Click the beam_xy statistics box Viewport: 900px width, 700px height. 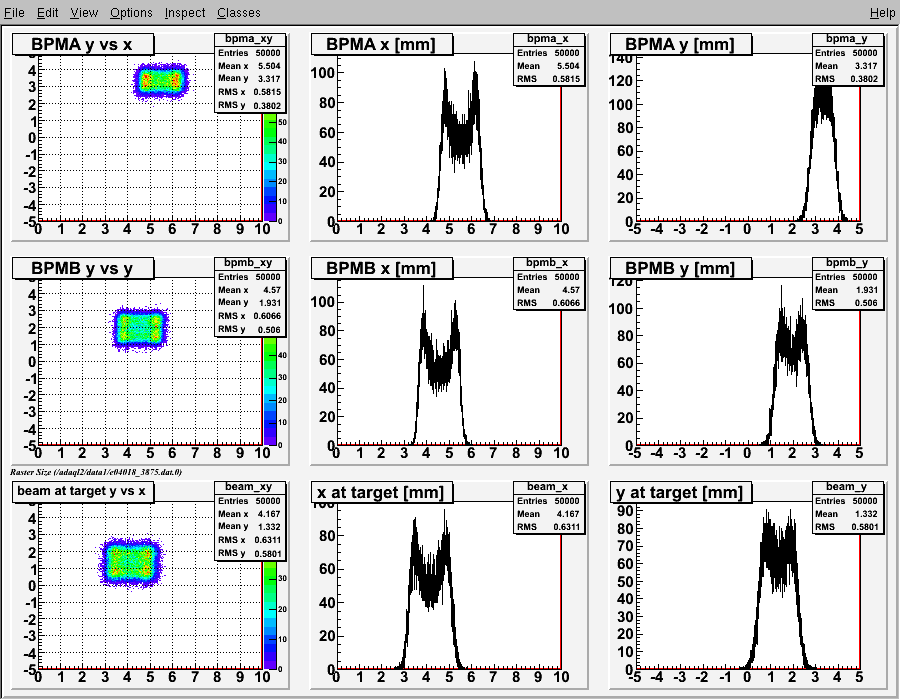pos(249,520)
